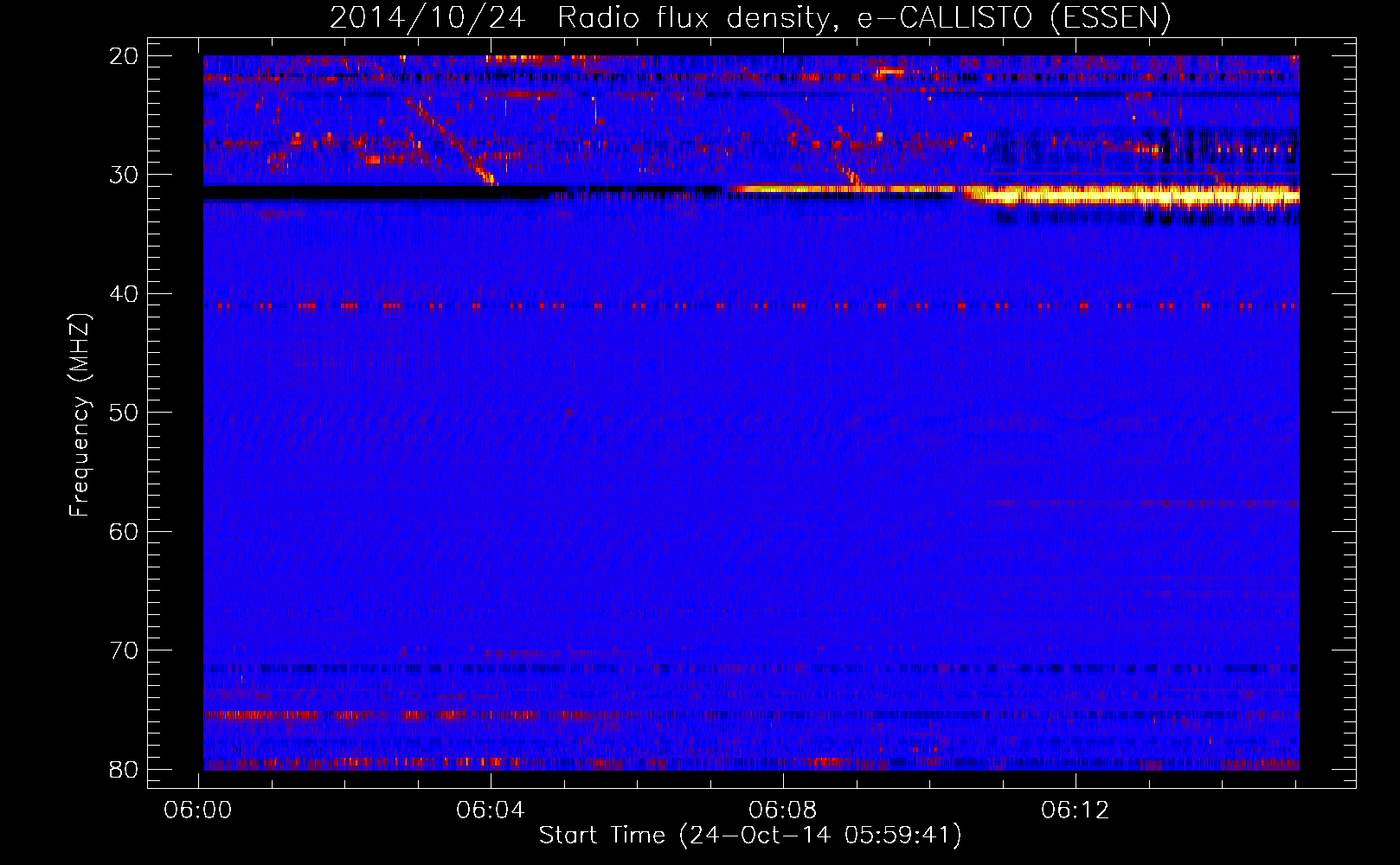1400x865 pixels.
Task: Click the 20 MHz frequency tick label
Action: tap(125, 56)
